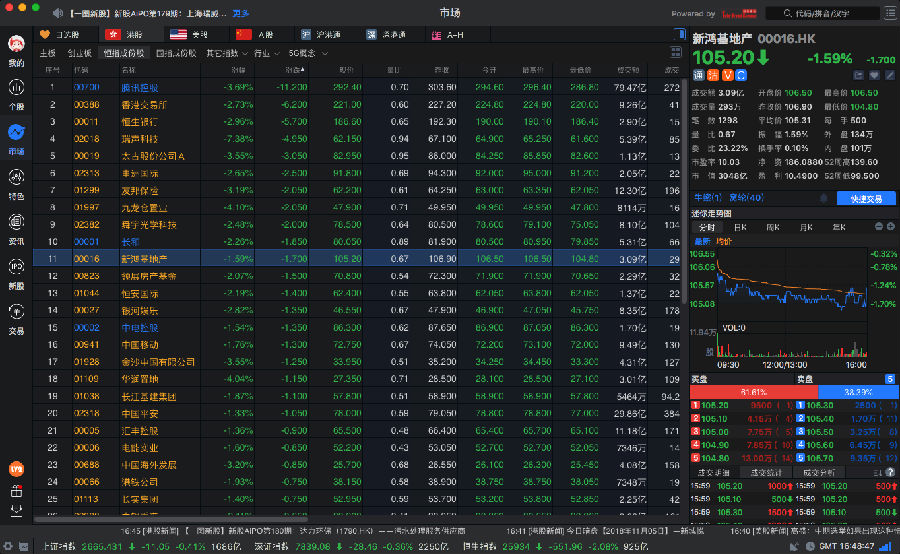Click the plus zoom icon on mini chart
Image resolution: width=900 pixels, height=554 pixels.
891,227
